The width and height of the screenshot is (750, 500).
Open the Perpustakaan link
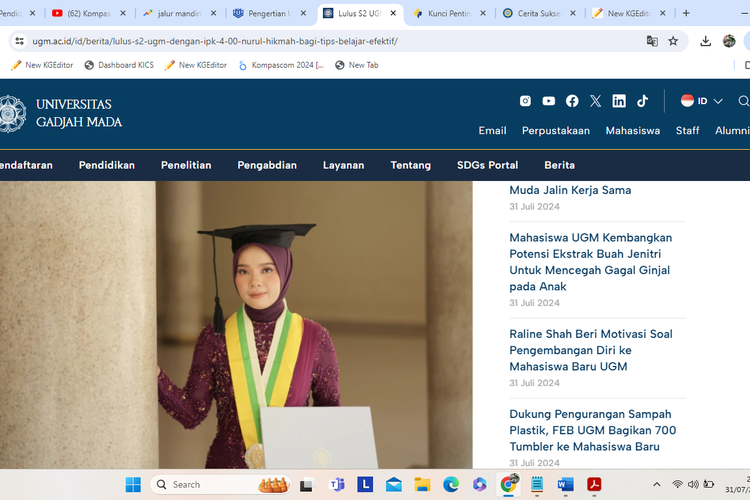coord(555,131)
